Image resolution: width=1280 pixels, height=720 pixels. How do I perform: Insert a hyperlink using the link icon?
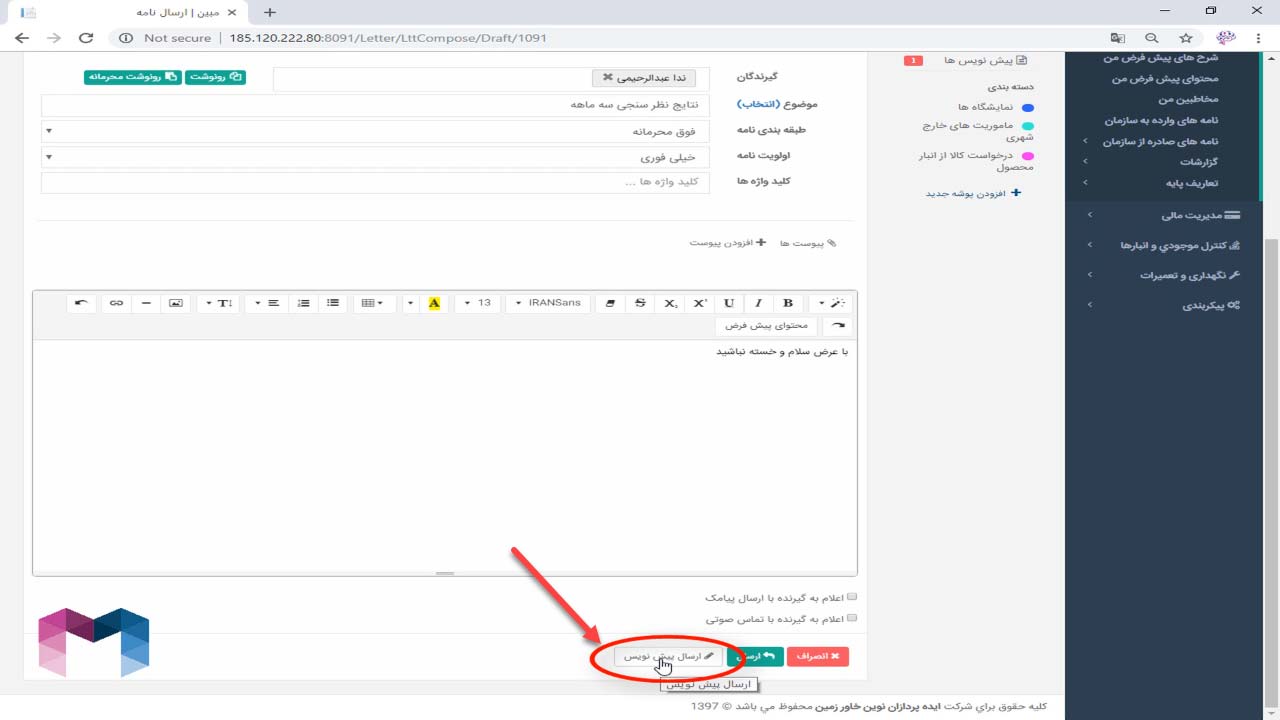pos(116,303)
